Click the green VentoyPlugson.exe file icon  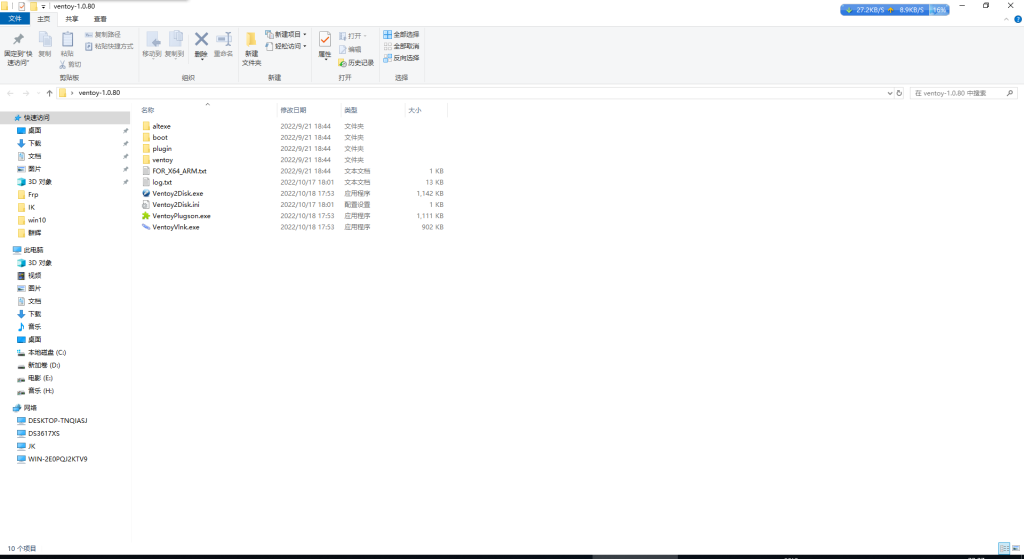[x=146, y=216]
